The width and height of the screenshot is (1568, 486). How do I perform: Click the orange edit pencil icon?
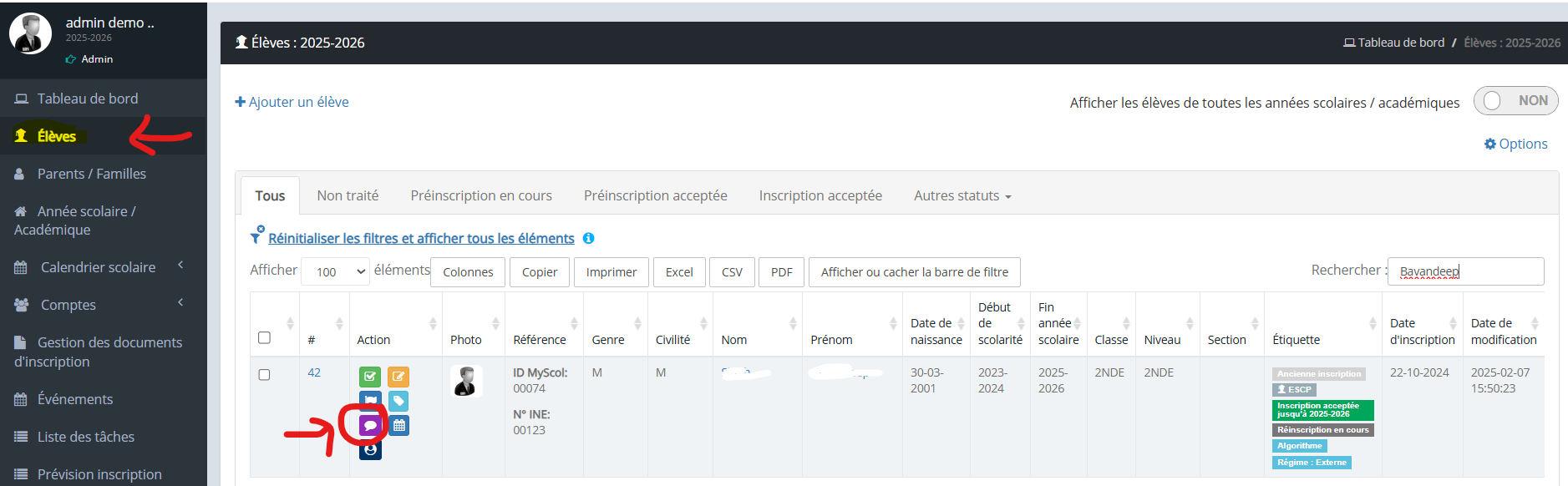click(398, 377)
